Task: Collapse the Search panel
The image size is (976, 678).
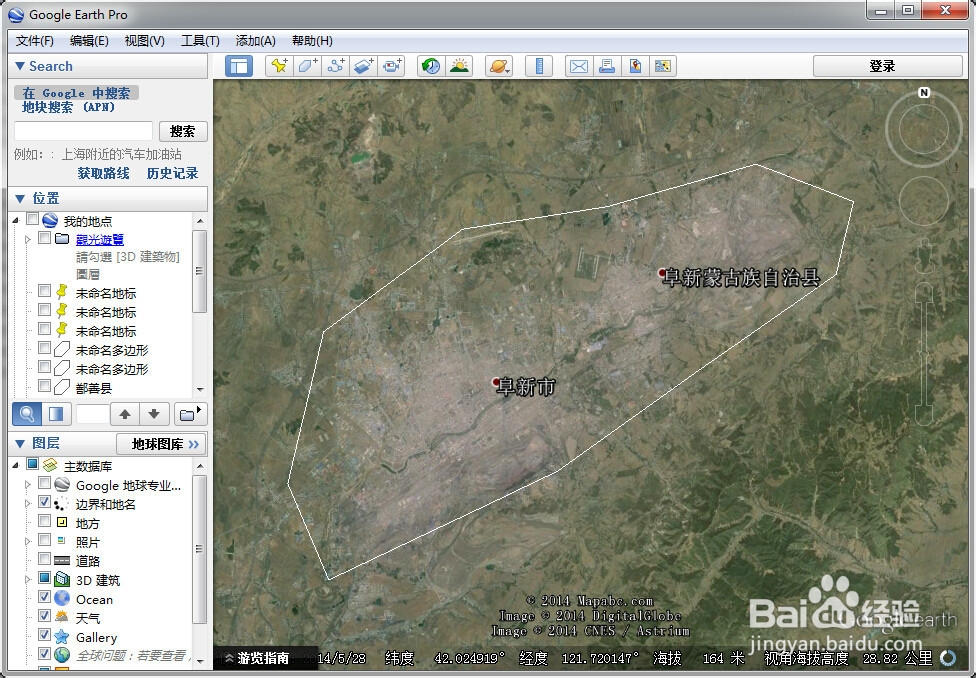Action: click(20, 66)
